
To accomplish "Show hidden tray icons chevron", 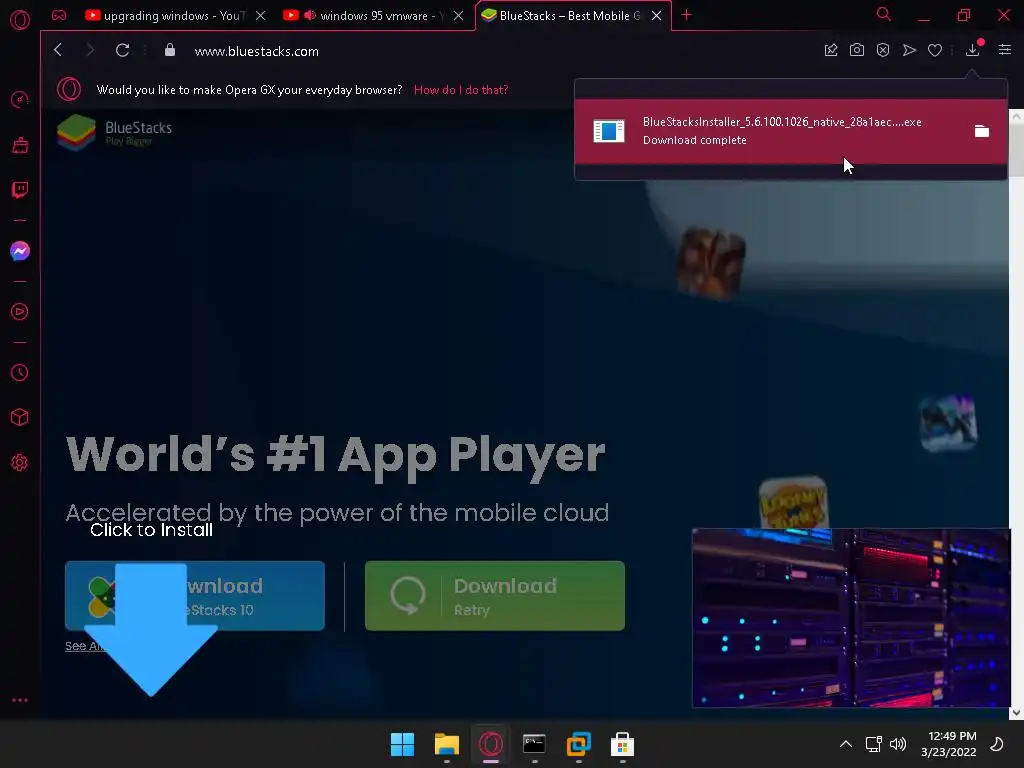I will coord(846,744).
